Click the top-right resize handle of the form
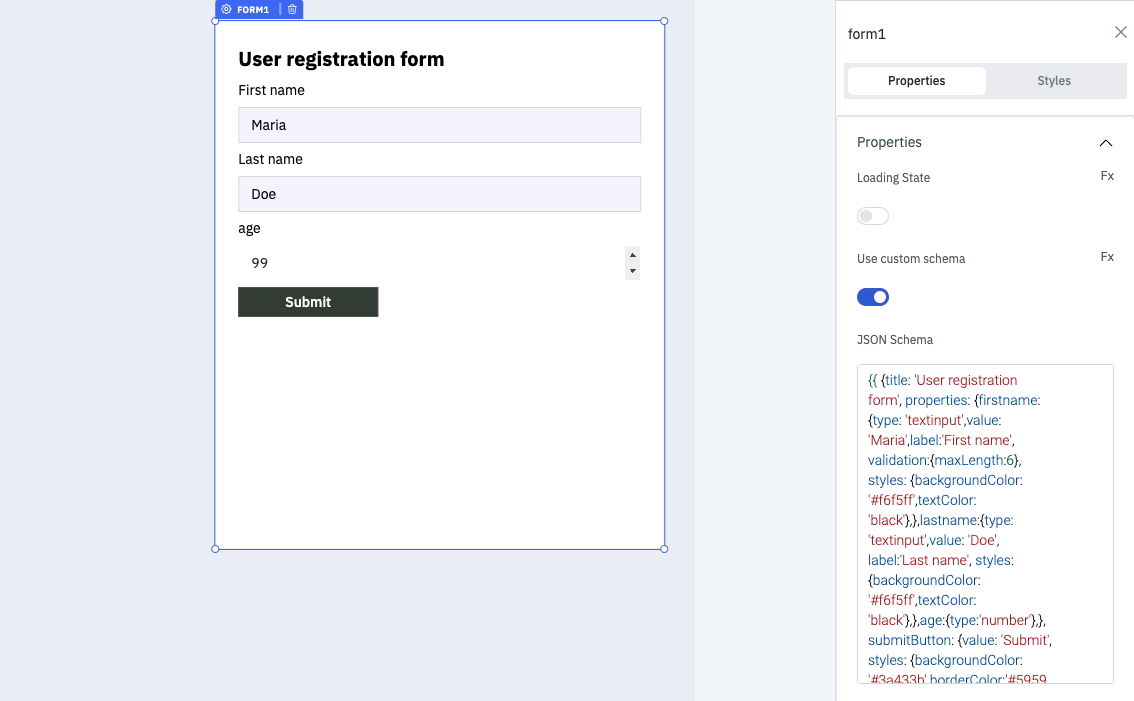This screenshot has width=1134, height=701. tap(664, 21)
